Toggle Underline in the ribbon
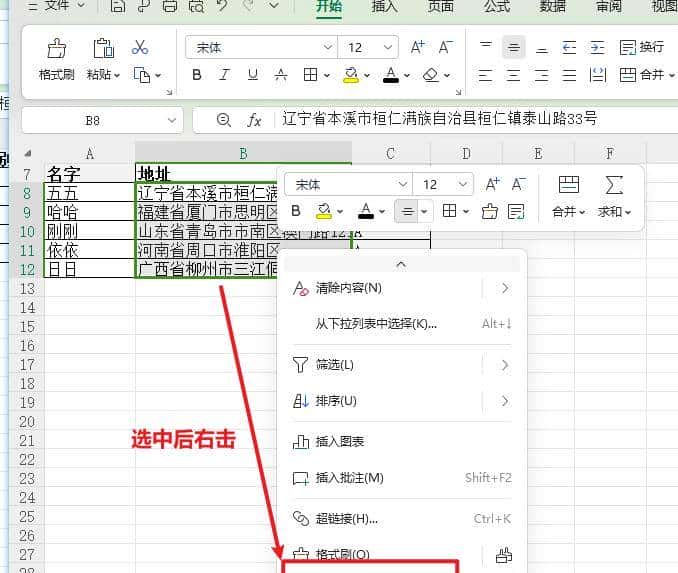The image size is (678, 573). pos(253,75)
